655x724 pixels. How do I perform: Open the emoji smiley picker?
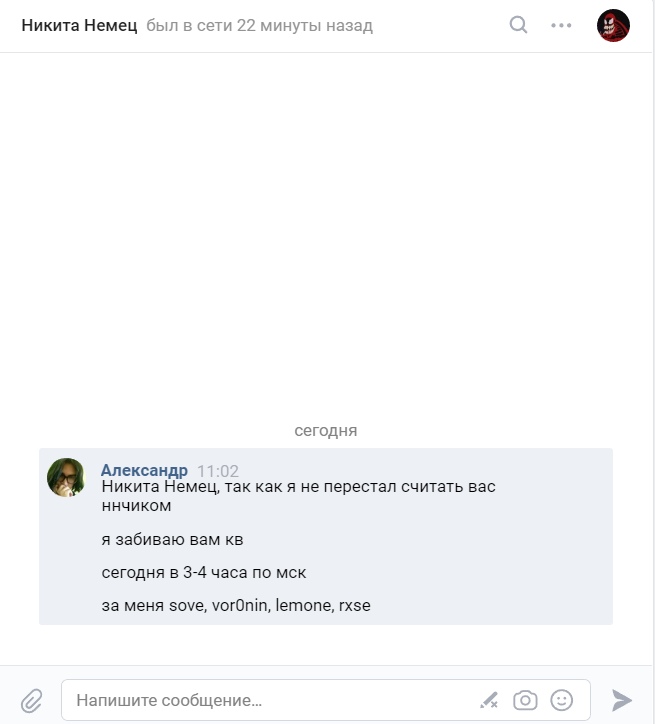[561, 700]
